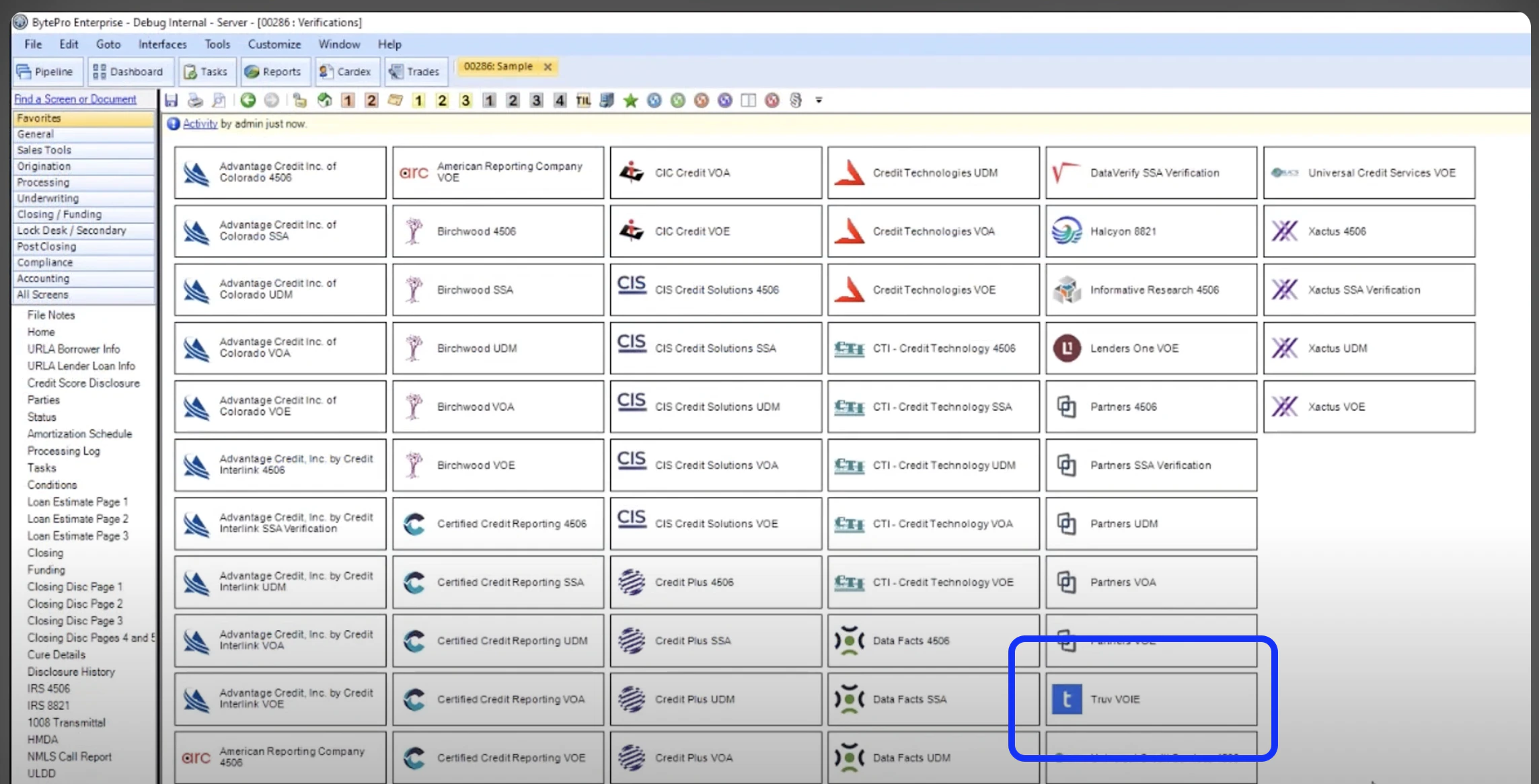Open the Pipeline view
Viewport: 1539px width, 784px height.
(x=47, y=71)
